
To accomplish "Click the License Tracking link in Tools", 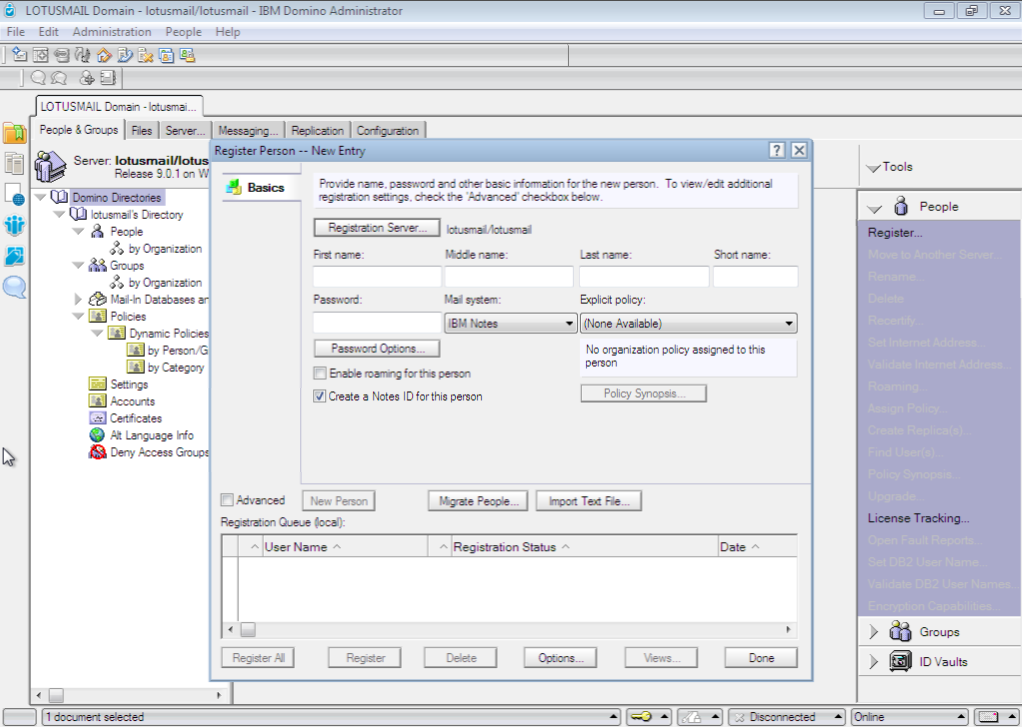I will (x=918, y=518).
